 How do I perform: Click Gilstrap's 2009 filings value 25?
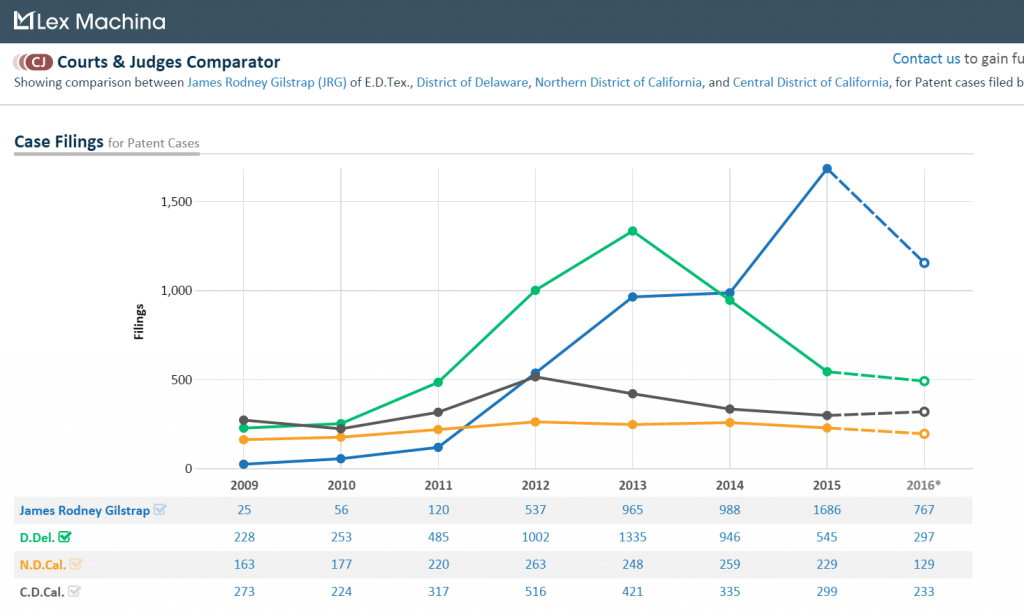coord(244,509)
